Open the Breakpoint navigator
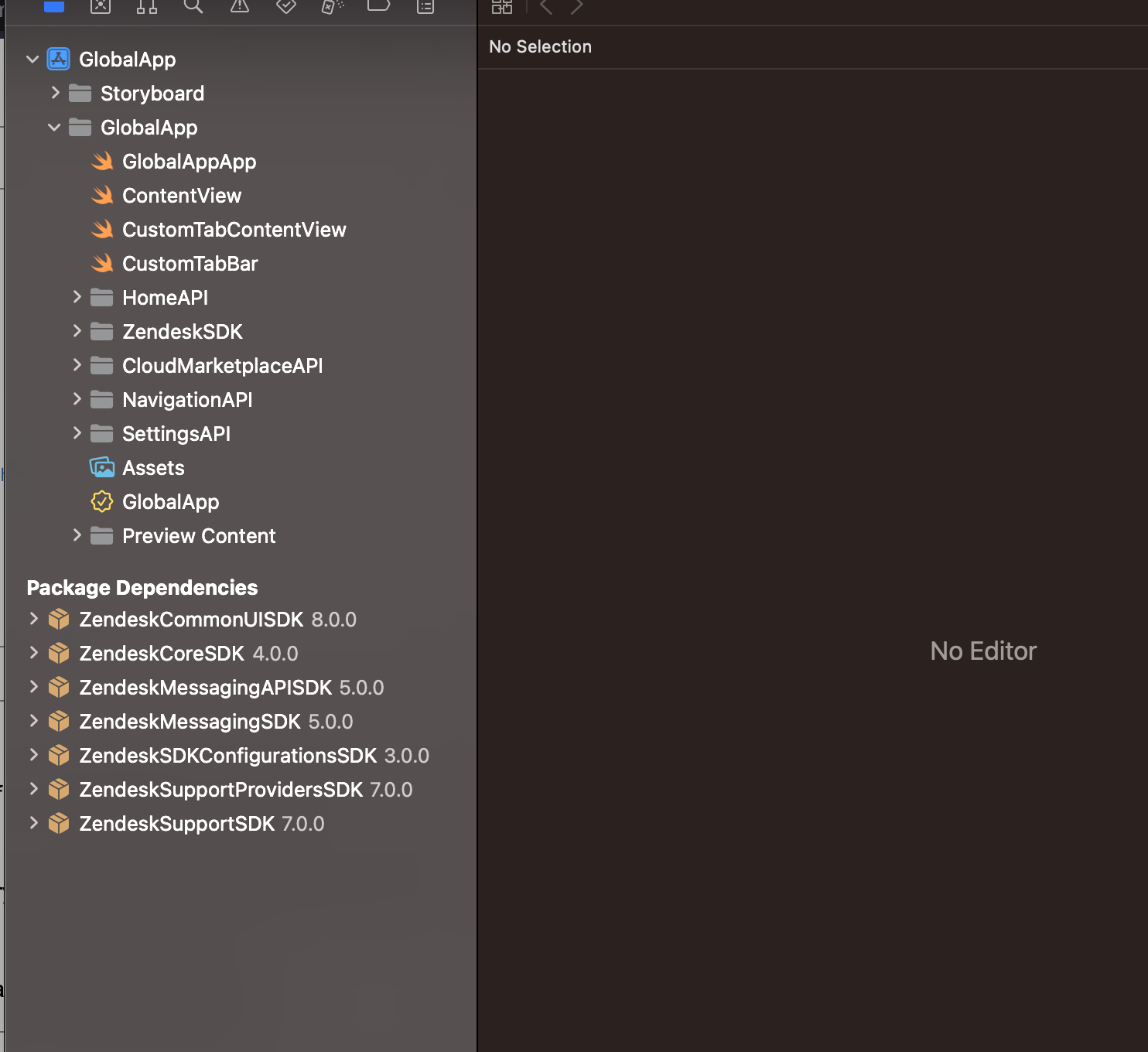1148x1052 pixels. [x=378, y=6]
